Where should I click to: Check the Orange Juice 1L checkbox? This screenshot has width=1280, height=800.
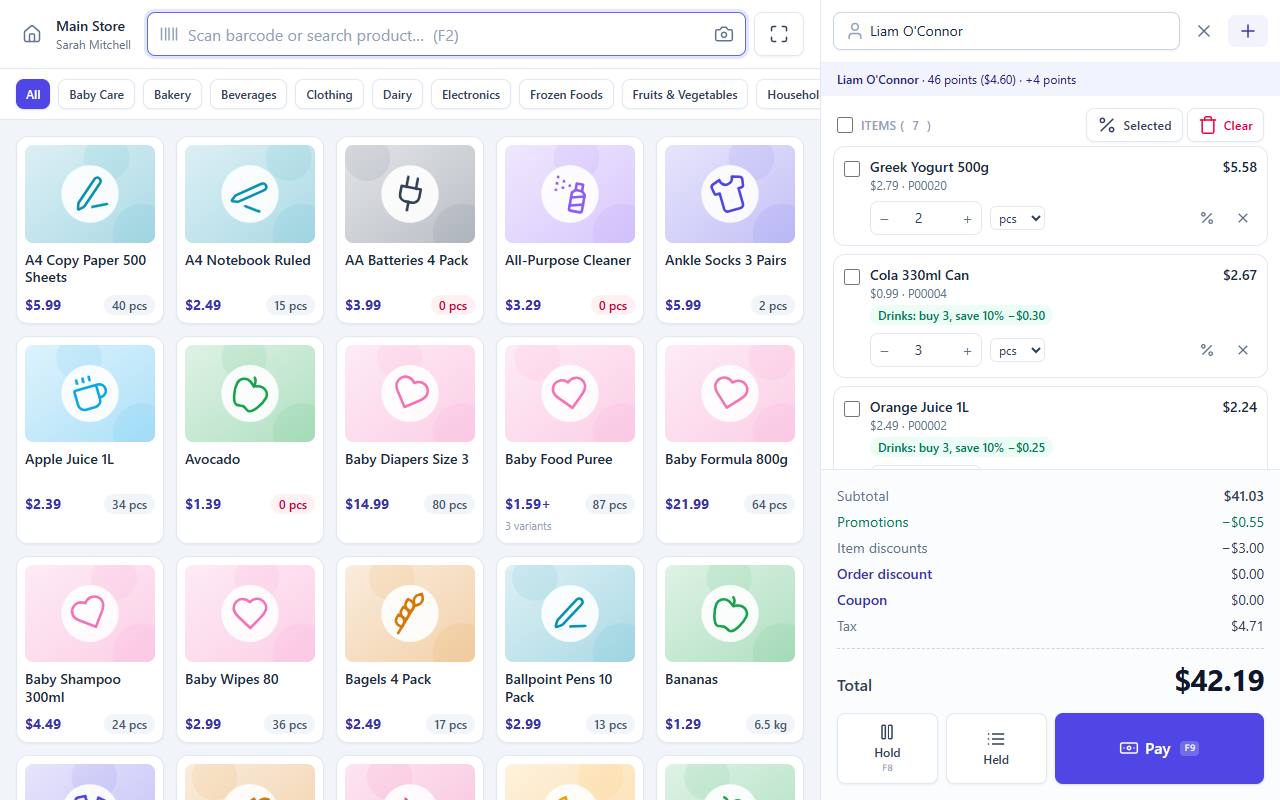(852, 409)
